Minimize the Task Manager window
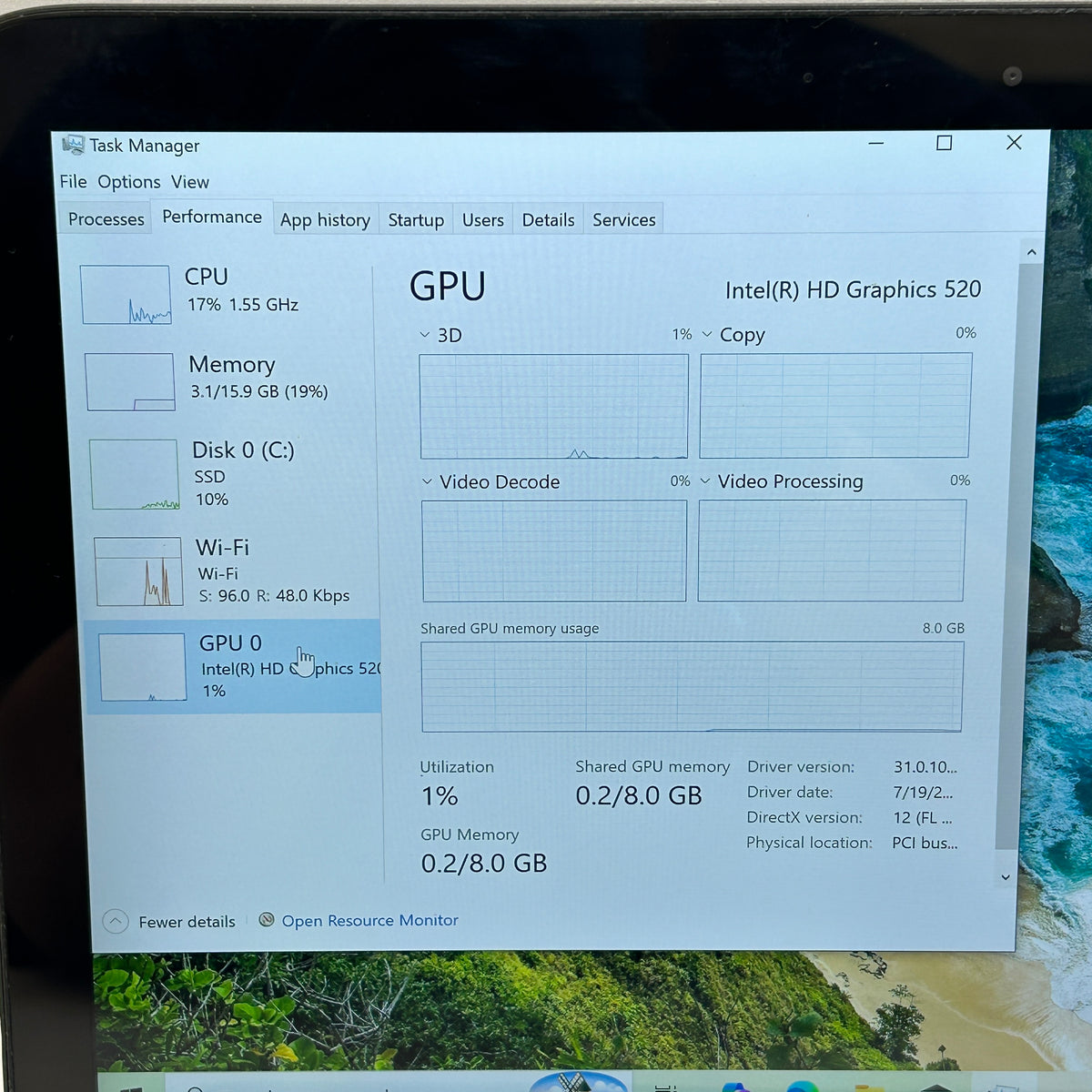 pos(876,144)
